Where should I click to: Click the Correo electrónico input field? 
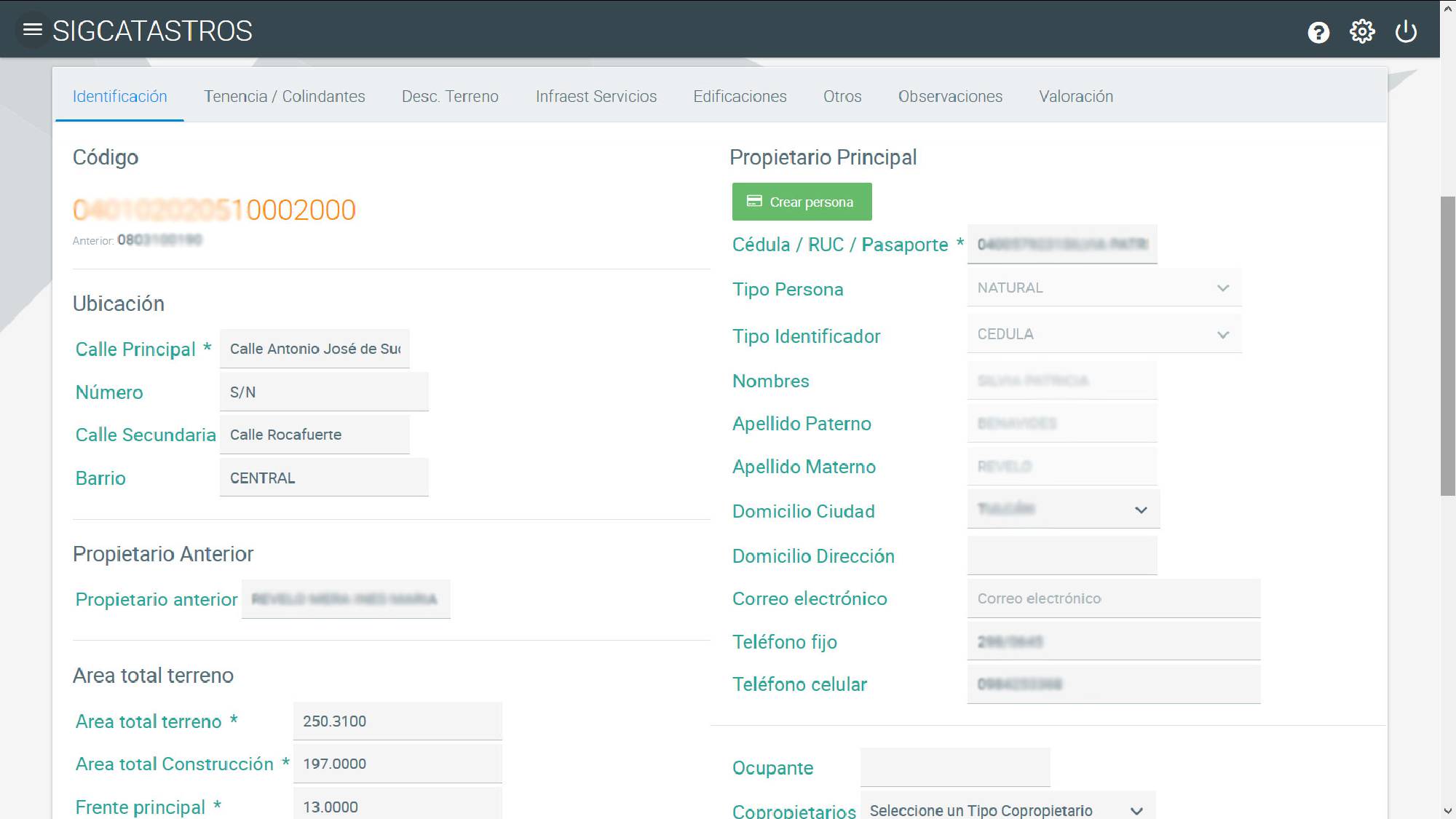pyautogui.click(x=1114, y=598)
